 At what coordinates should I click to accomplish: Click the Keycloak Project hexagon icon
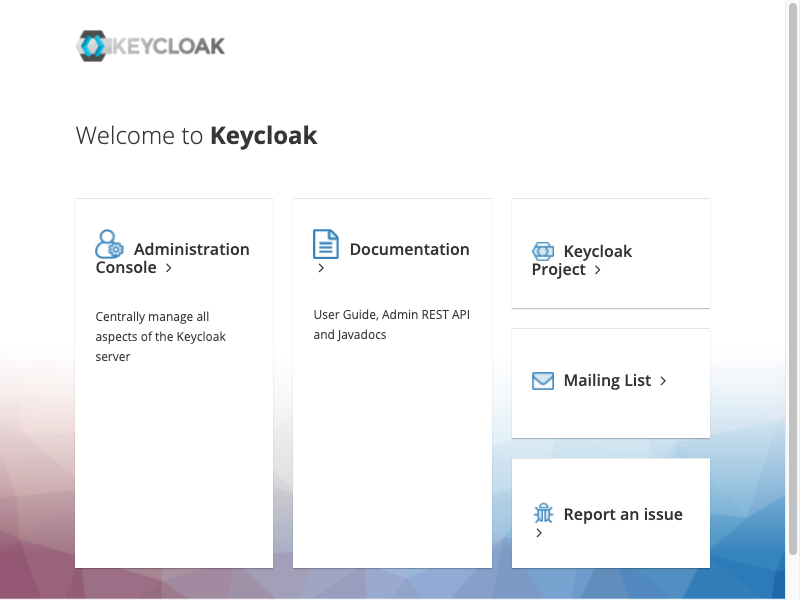click(543, 251)
